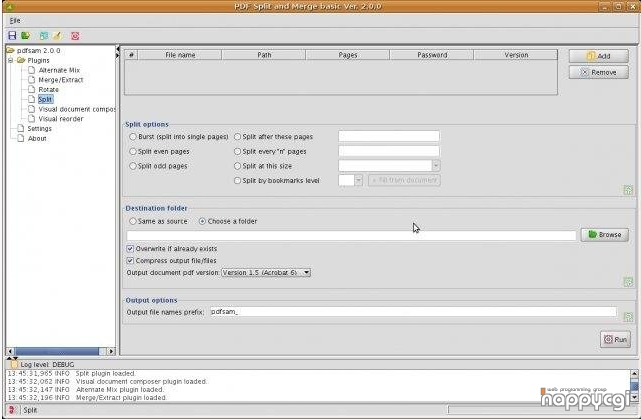Click the File name column header
Viewport: 641px width, 420px height.
[180, 55]
